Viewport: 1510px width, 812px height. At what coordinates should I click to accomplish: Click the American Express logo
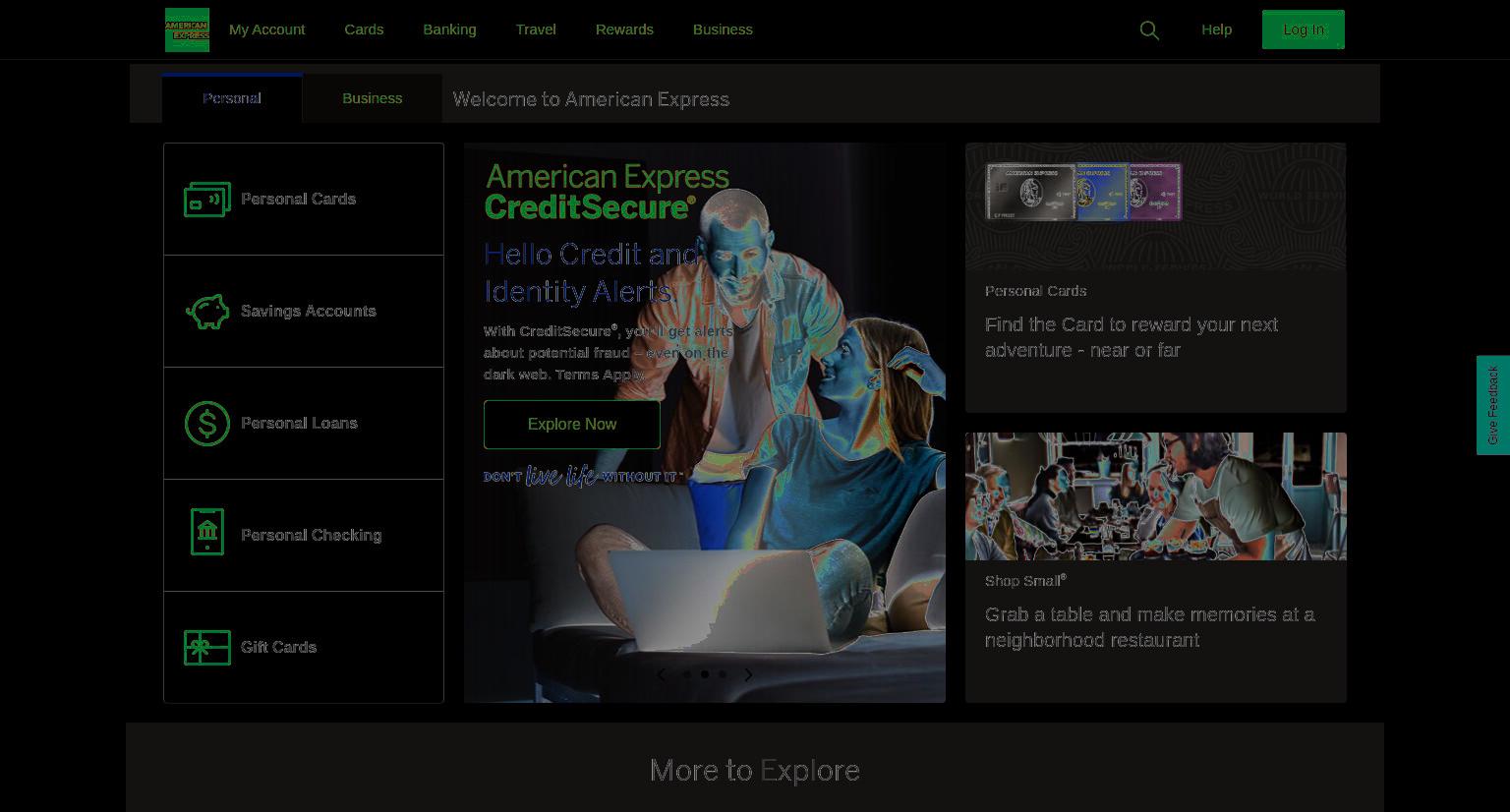(x=187, y=29)
